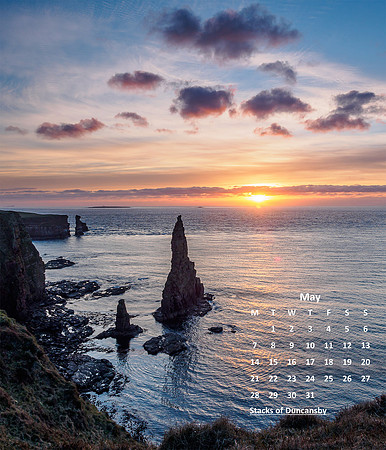The width and height of the screenshot is (386, 450).
Task: Select date 29 in the calendar
Action: pyautogui.click(x=273, y=395)
